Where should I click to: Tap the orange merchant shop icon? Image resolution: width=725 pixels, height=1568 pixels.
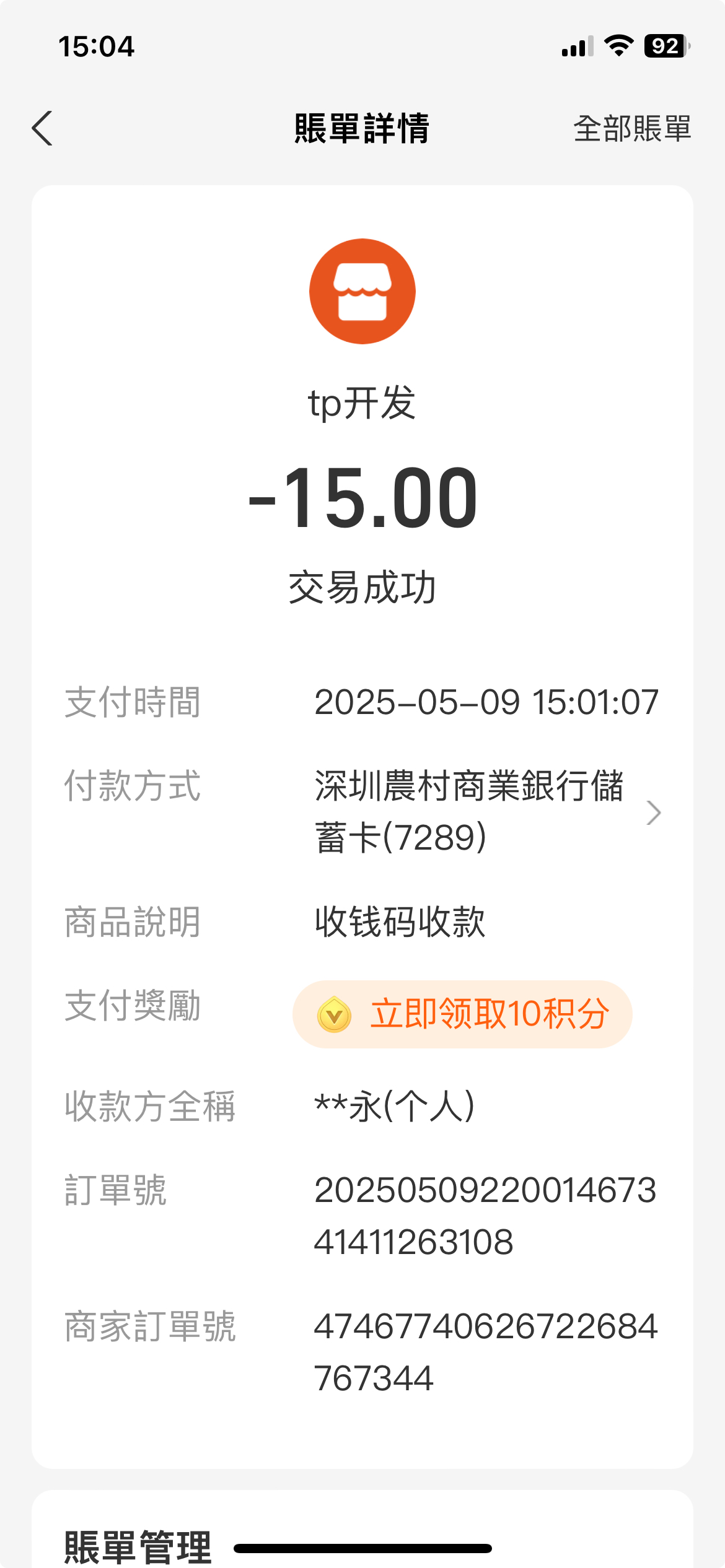point(362,291)
